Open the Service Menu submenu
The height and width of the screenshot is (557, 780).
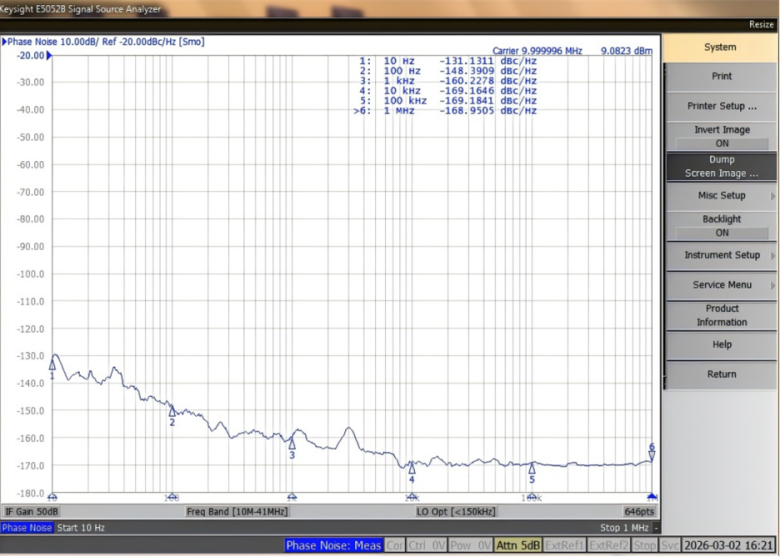coord(721,285)
